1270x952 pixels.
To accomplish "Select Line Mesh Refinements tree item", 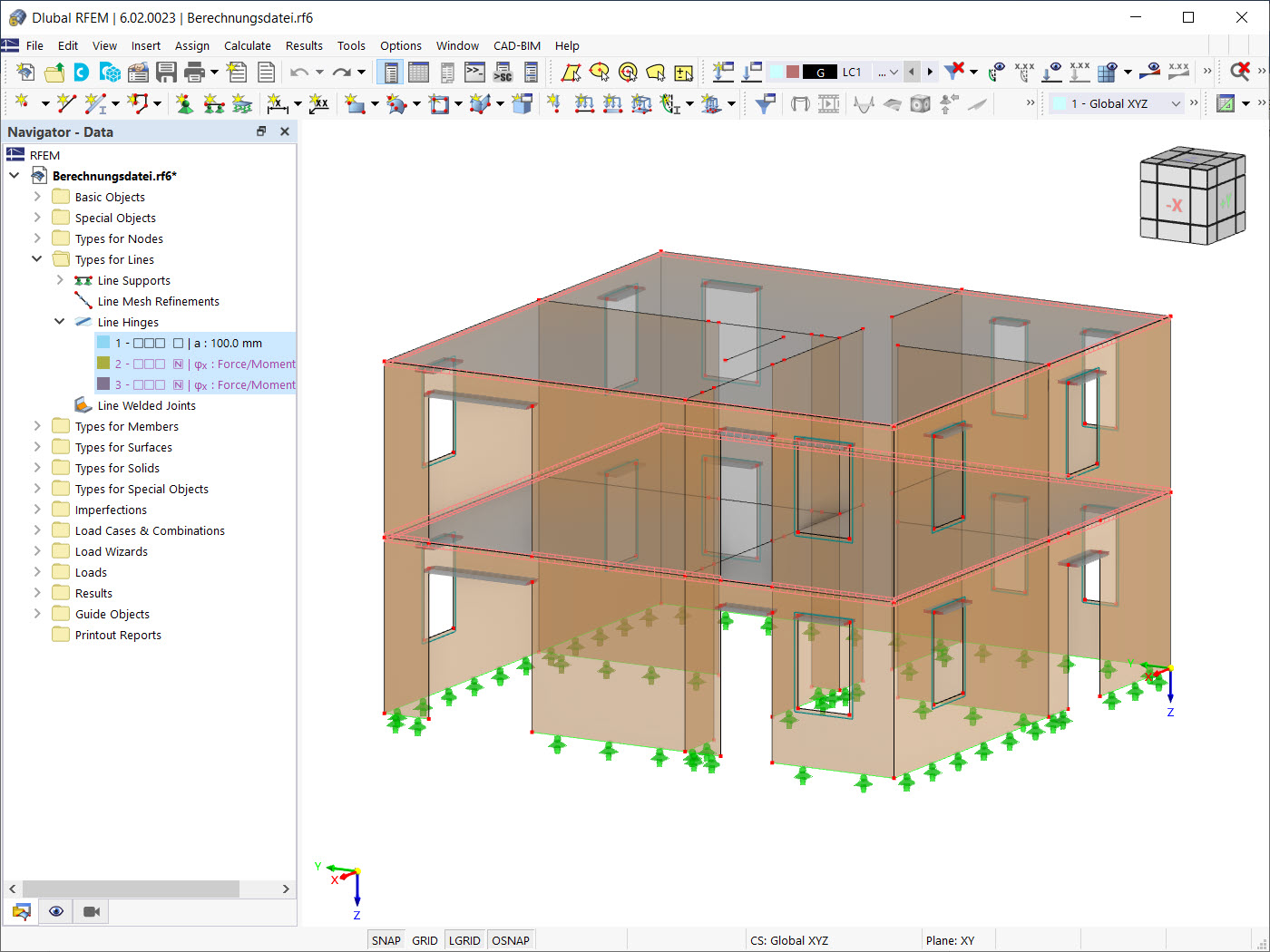I will 158,301.
